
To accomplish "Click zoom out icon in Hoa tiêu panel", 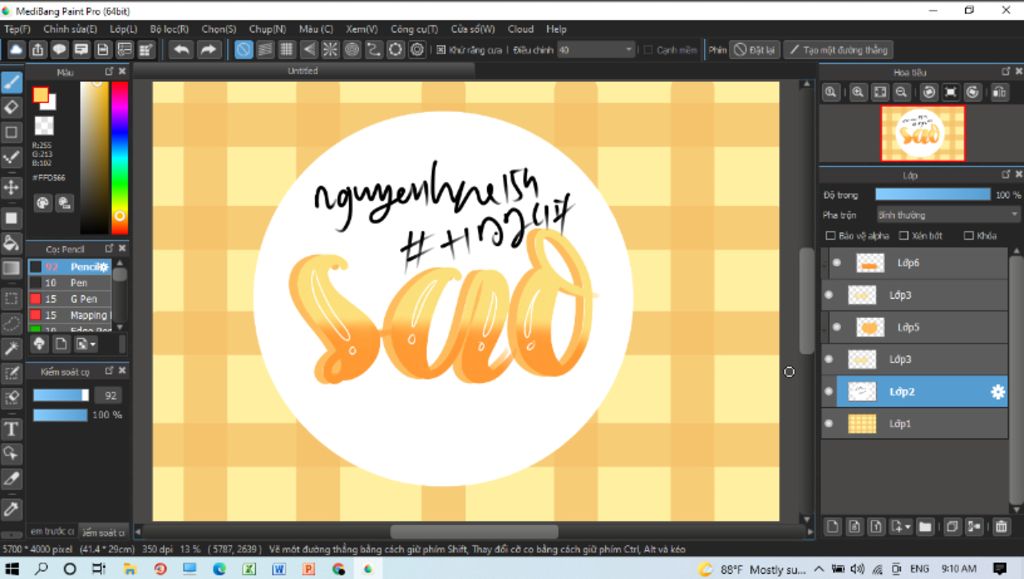I will point(902,93).
